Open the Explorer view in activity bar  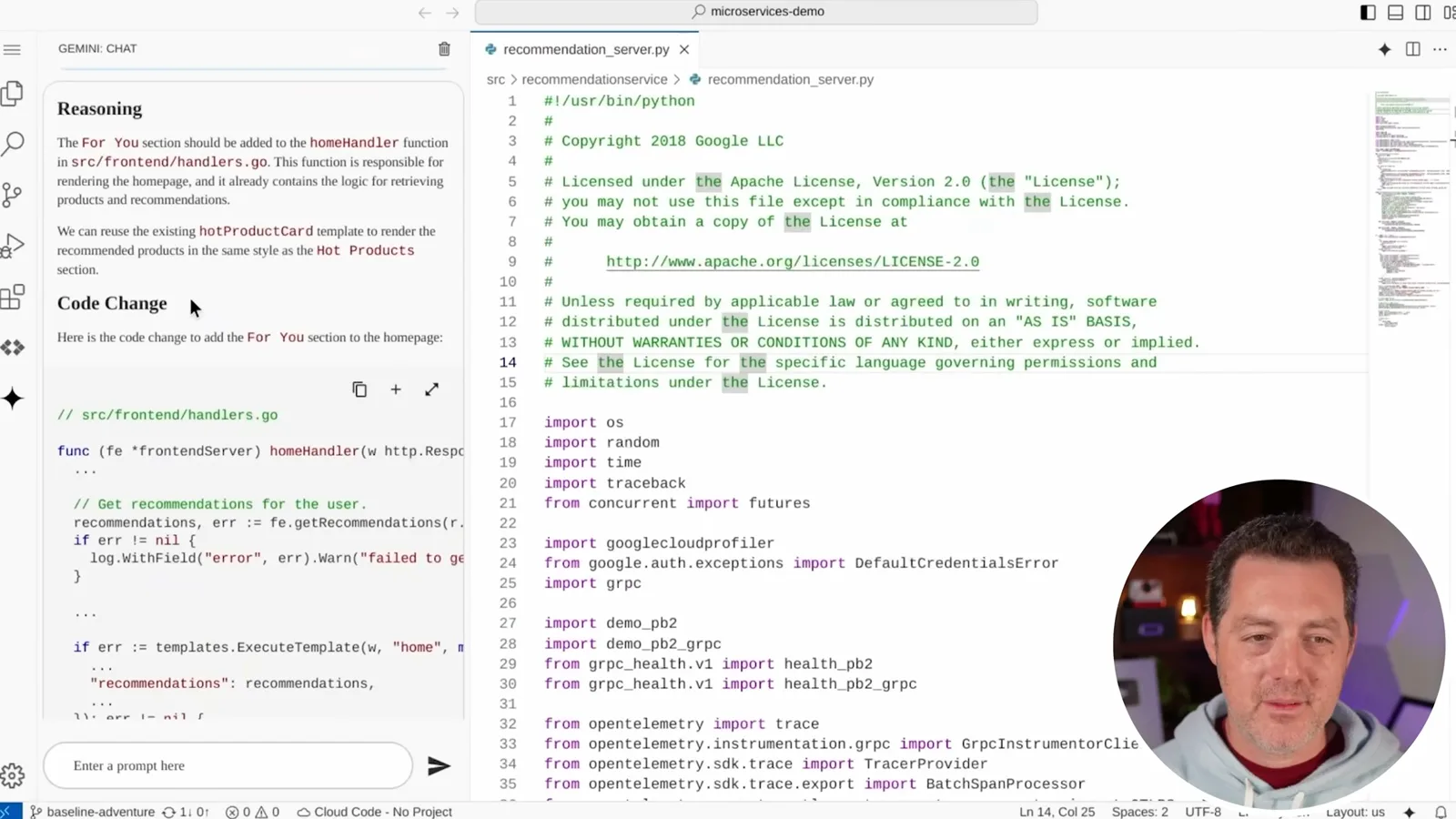(x=13, y=93)
